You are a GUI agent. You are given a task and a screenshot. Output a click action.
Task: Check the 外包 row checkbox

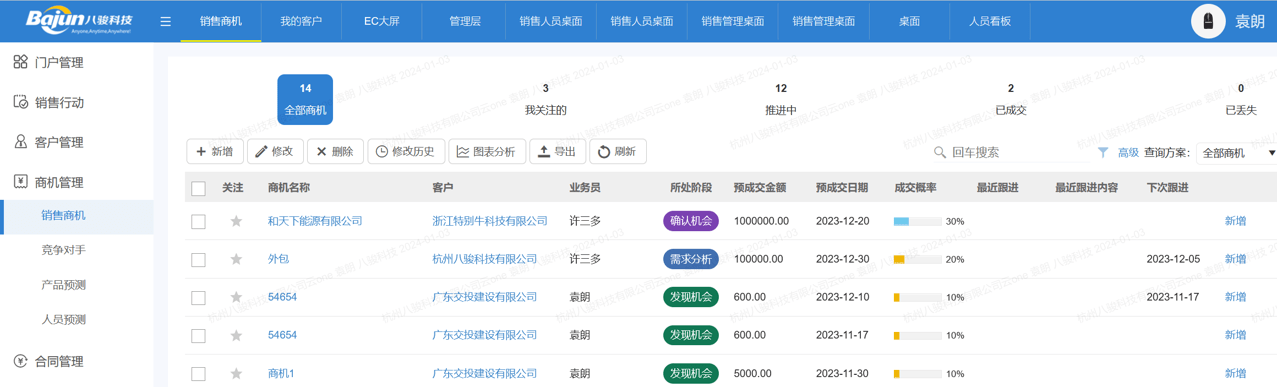(198, 259)
